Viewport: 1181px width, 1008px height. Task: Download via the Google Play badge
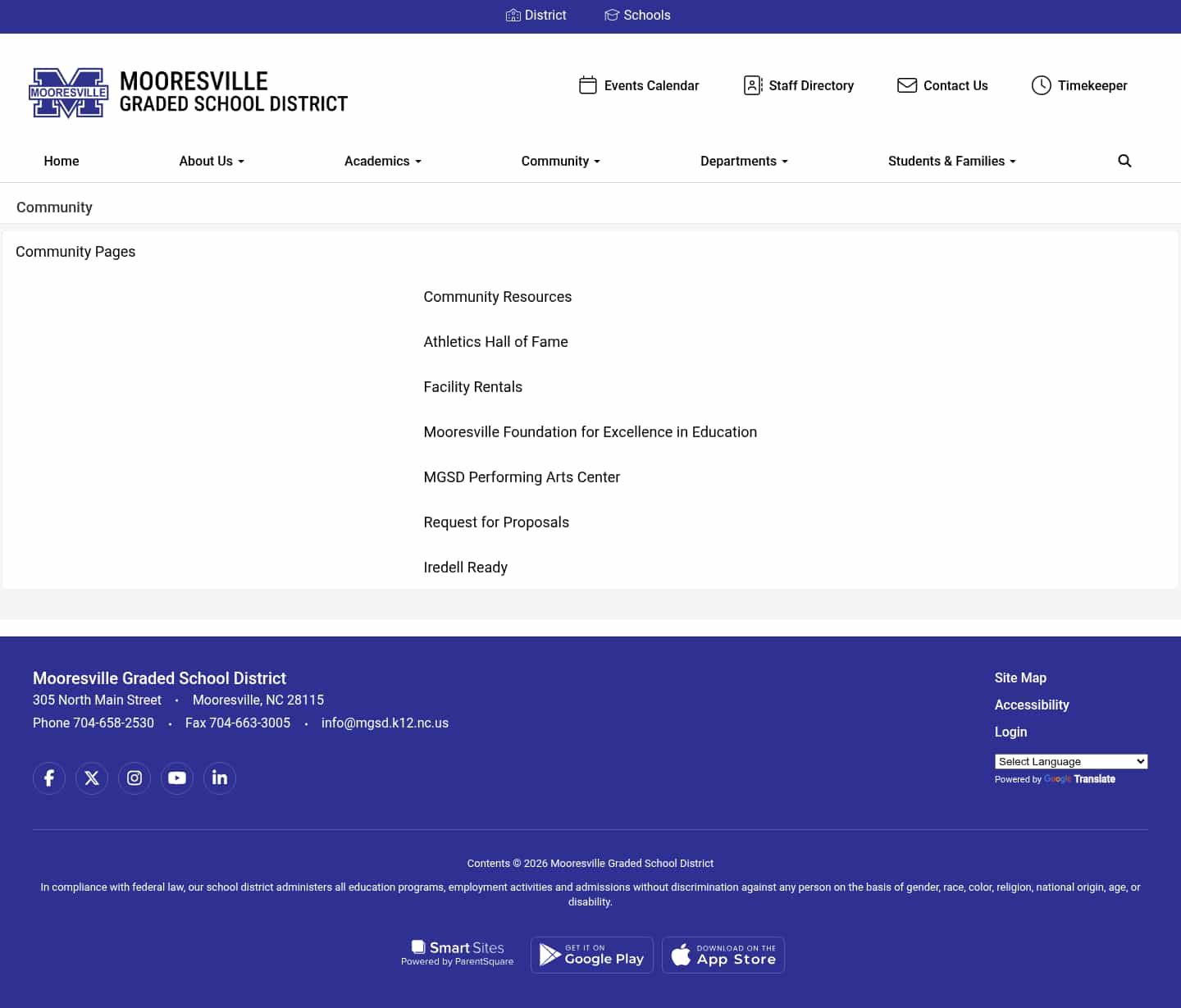coord(591,955)
